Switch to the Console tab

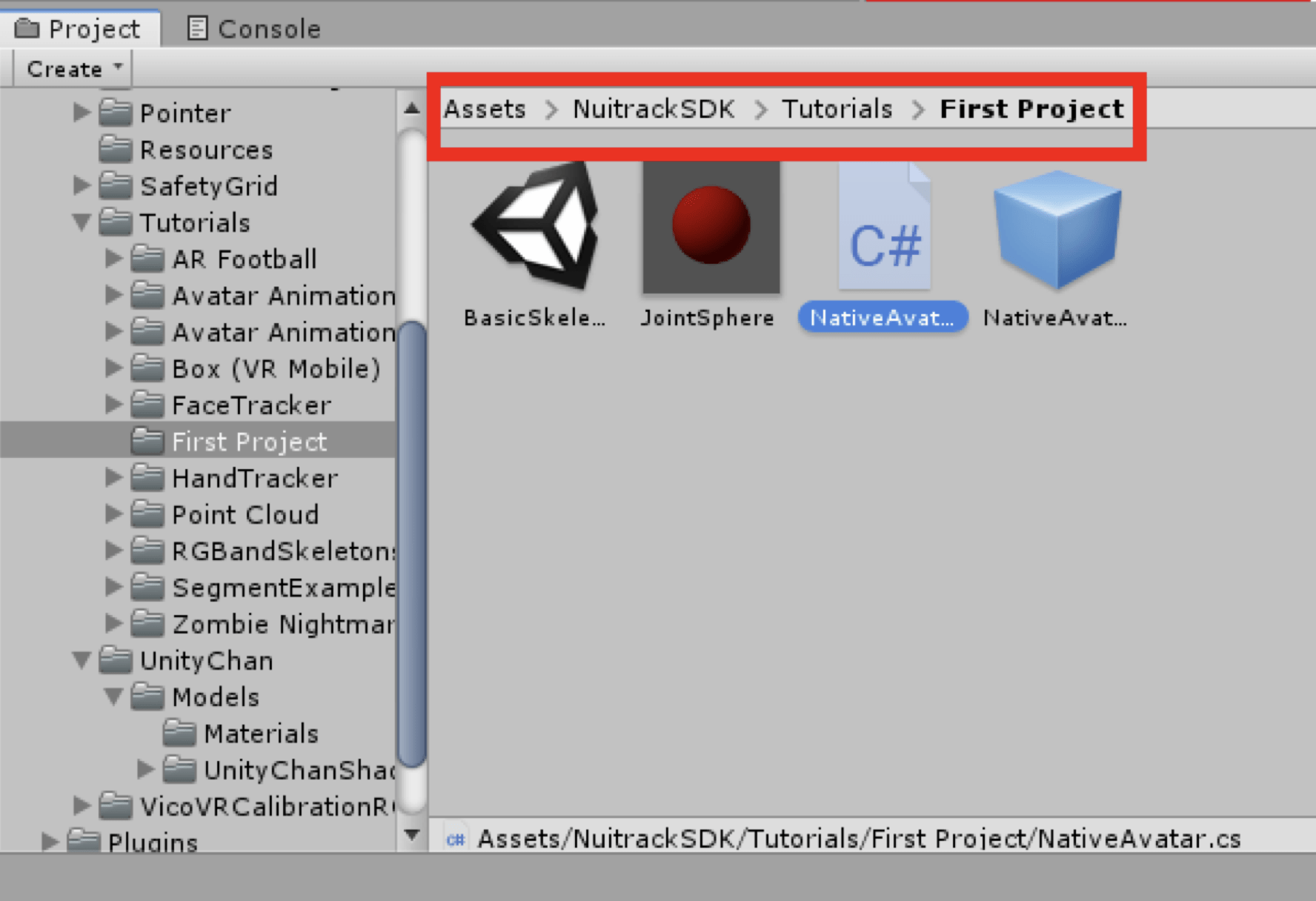coord(254,29)
